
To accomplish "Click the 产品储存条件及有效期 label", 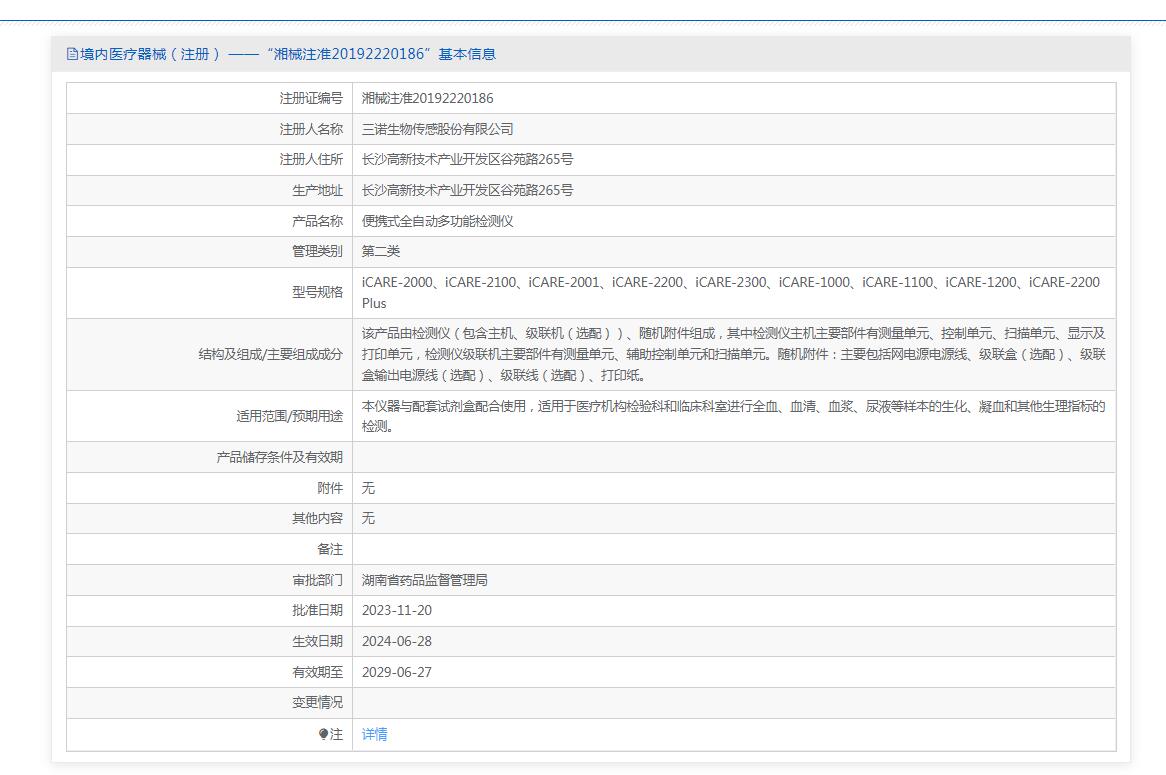I will tap(279, 457).
